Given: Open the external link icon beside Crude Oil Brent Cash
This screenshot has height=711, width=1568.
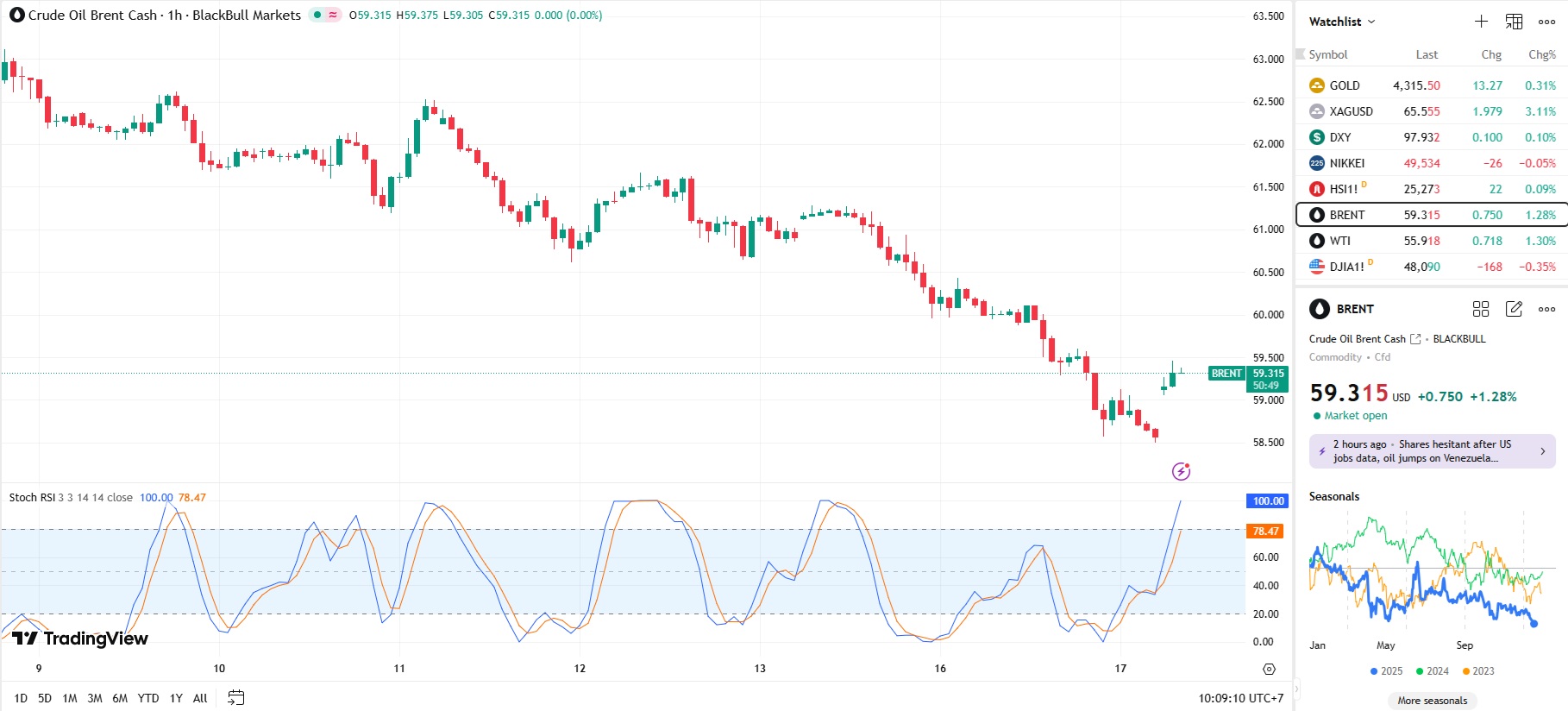Looking at the screenshot, I should (x=1415, y=339).
